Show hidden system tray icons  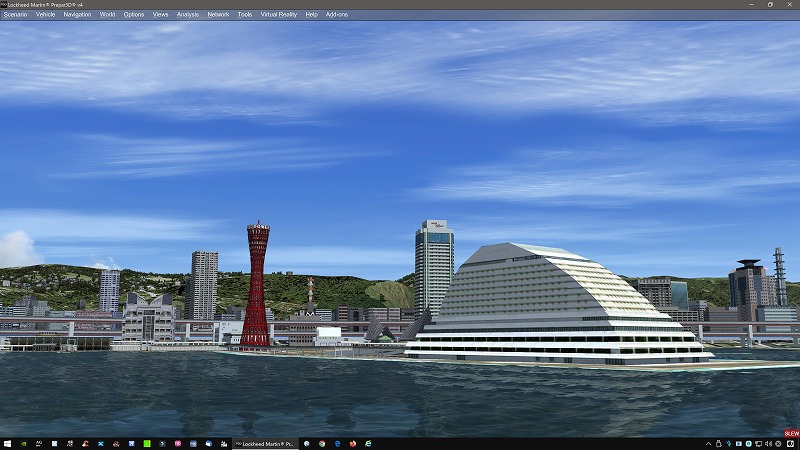point(709,444)
